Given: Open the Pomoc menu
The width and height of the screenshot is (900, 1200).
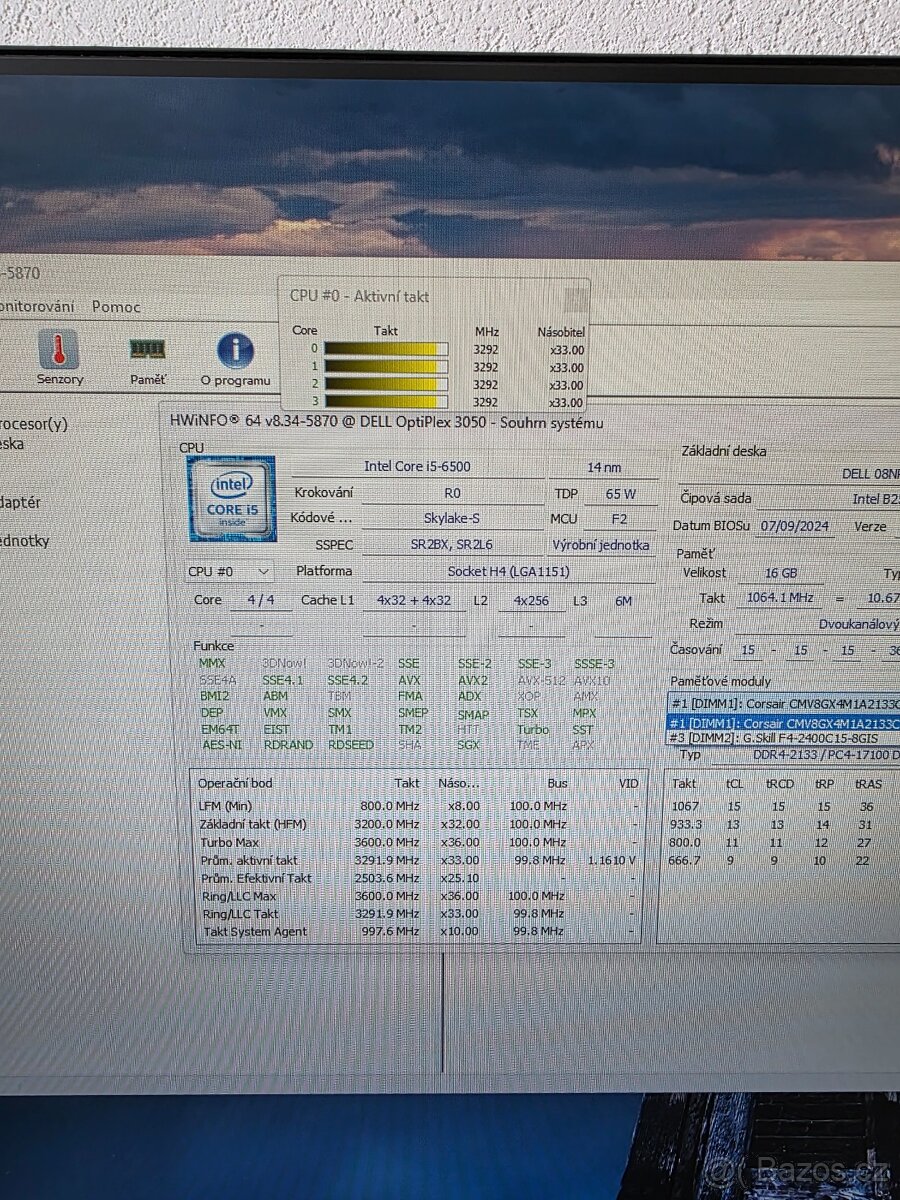Looking at the screenshot, I should (x=115, y=307).
